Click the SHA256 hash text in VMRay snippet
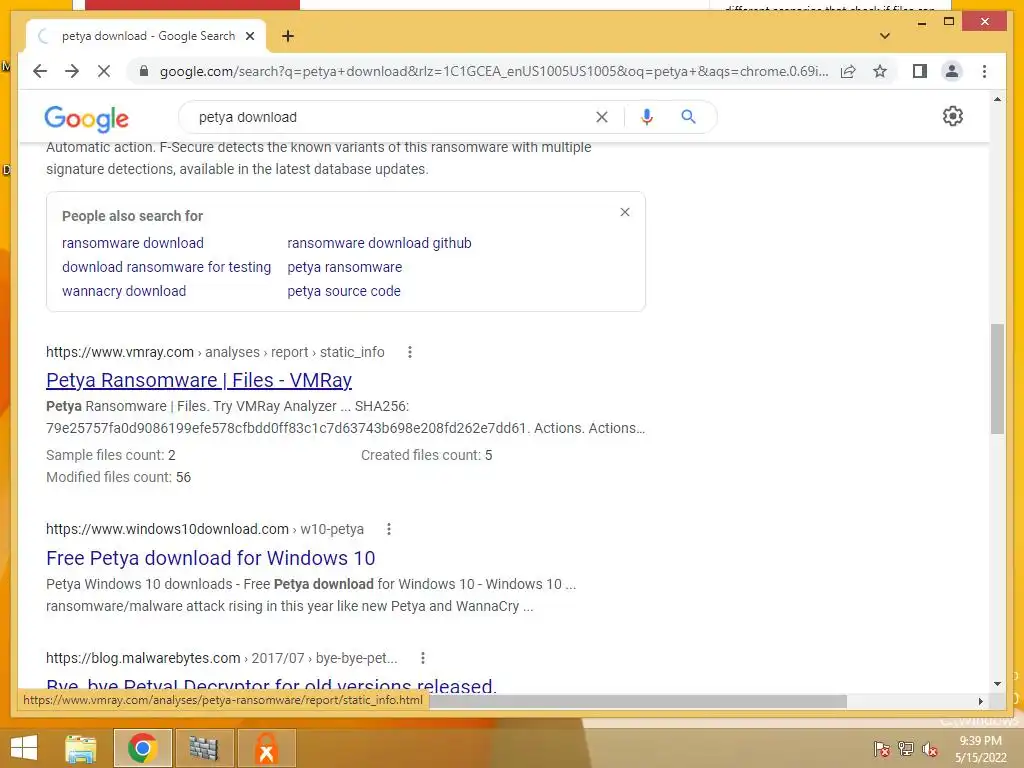1024x768 pixels. tap(286, 428)
